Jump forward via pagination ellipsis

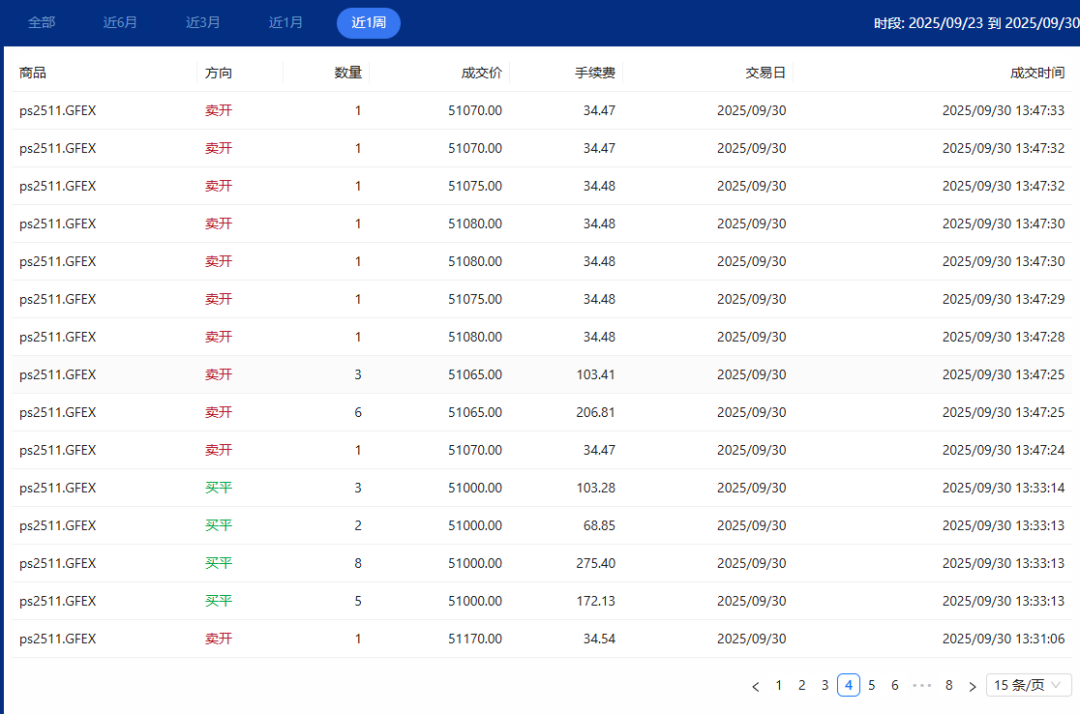pyautogui.click(x=922, y=685)
